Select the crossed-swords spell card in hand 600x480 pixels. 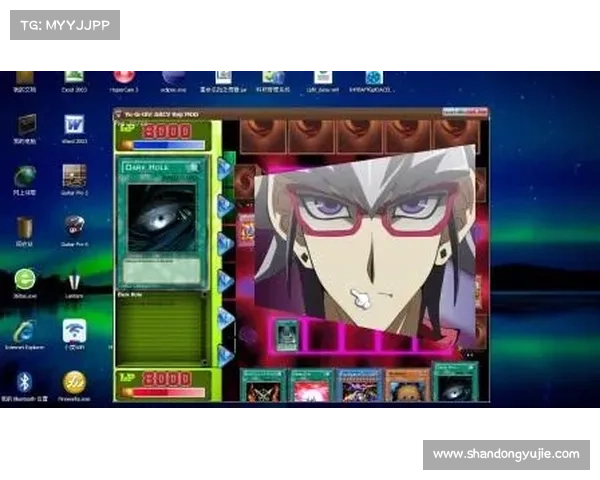pyautogui.click(x=263, y=385)
